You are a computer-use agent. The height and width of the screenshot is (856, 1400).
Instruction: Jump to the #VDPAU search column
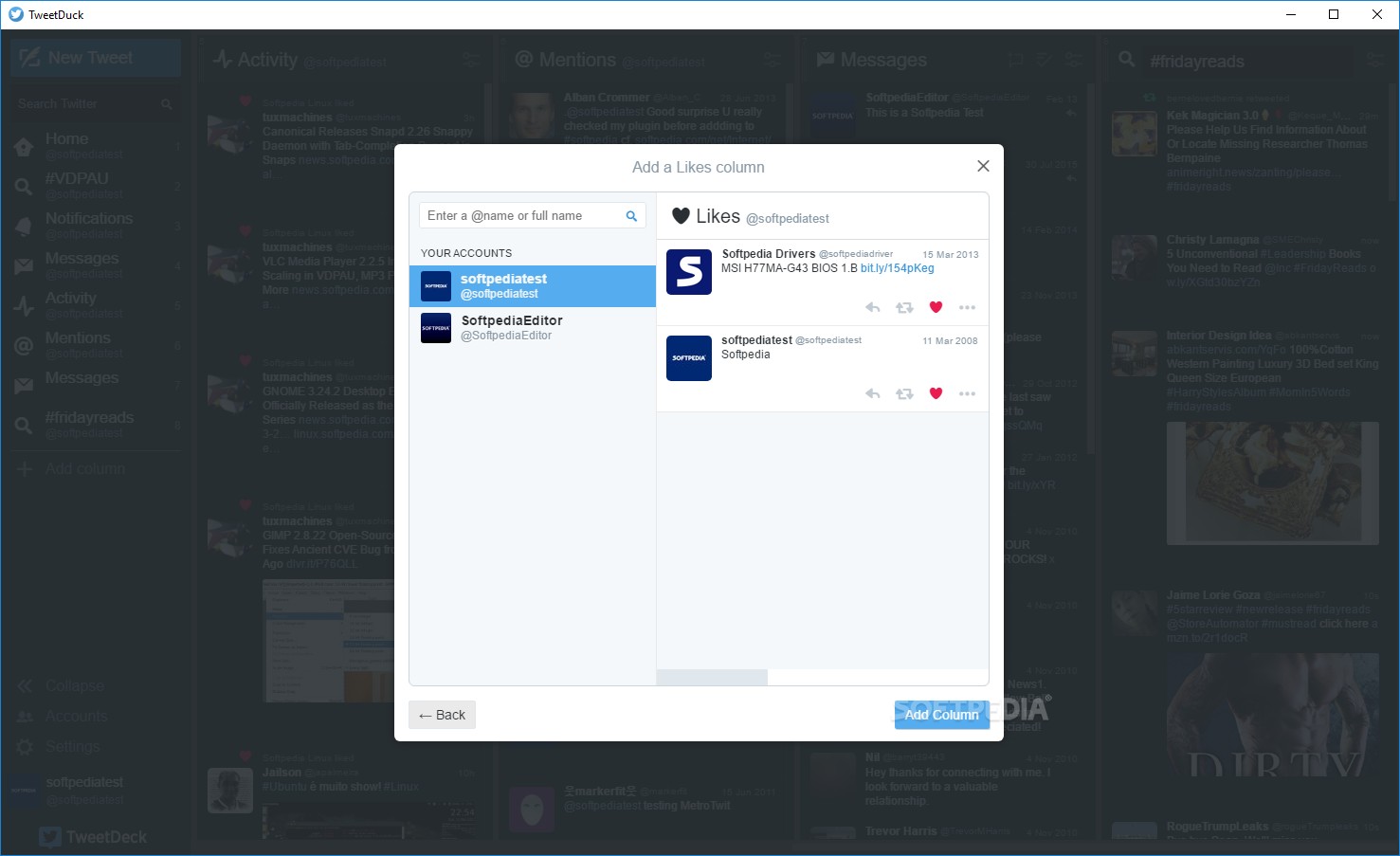(x=95, y=185)
